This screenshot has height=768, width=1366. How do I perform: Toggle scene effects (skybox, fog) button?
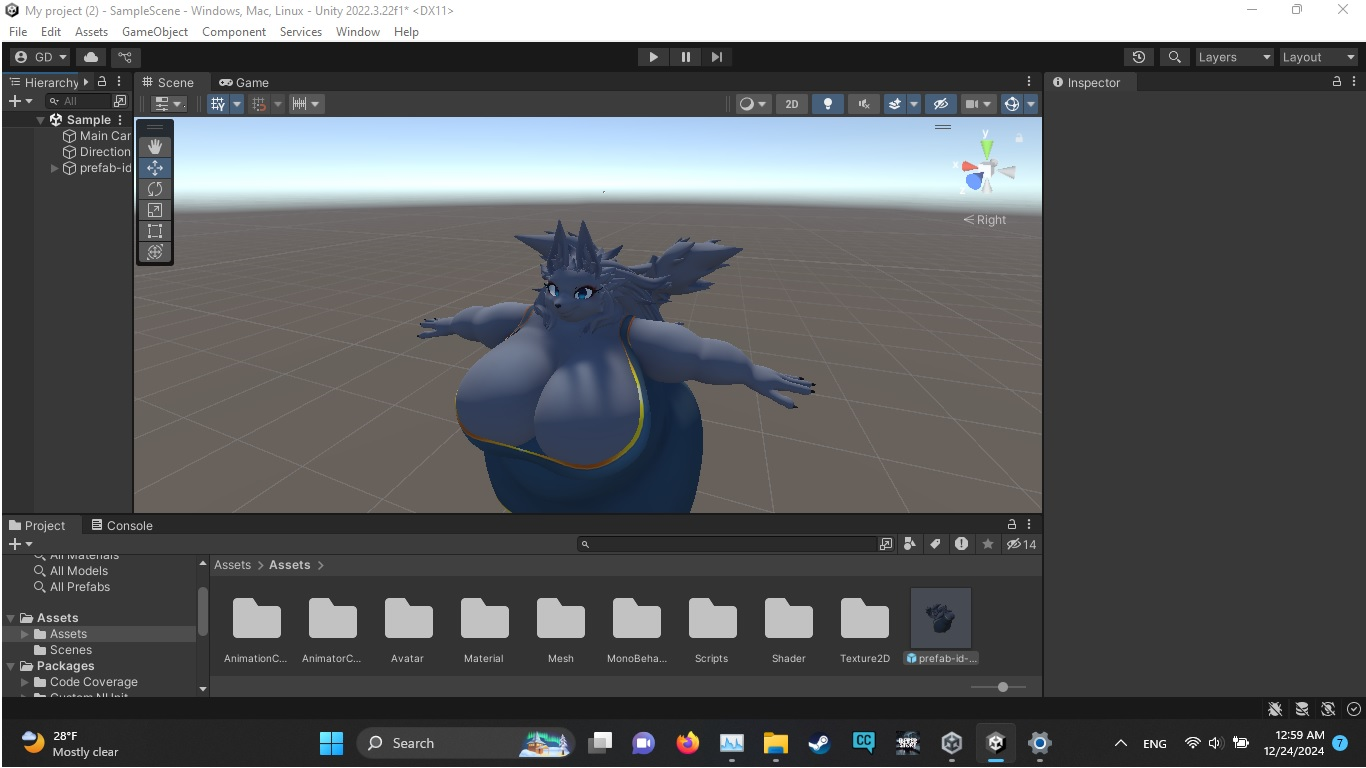click(x=895, y=104)
